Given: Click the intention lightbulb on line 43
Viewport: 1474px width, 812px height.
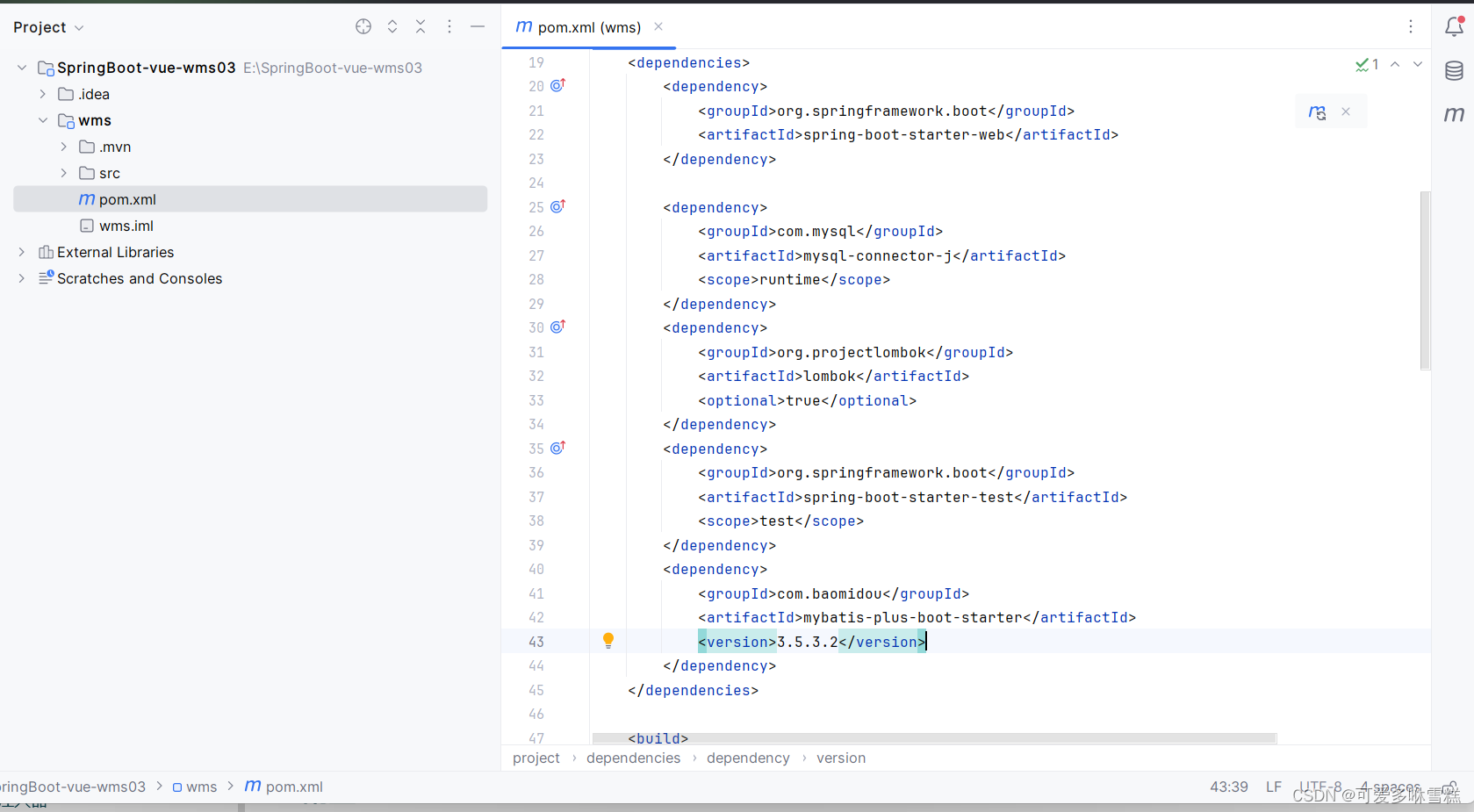Looking at the screenshot, I should tap(608, 641).
